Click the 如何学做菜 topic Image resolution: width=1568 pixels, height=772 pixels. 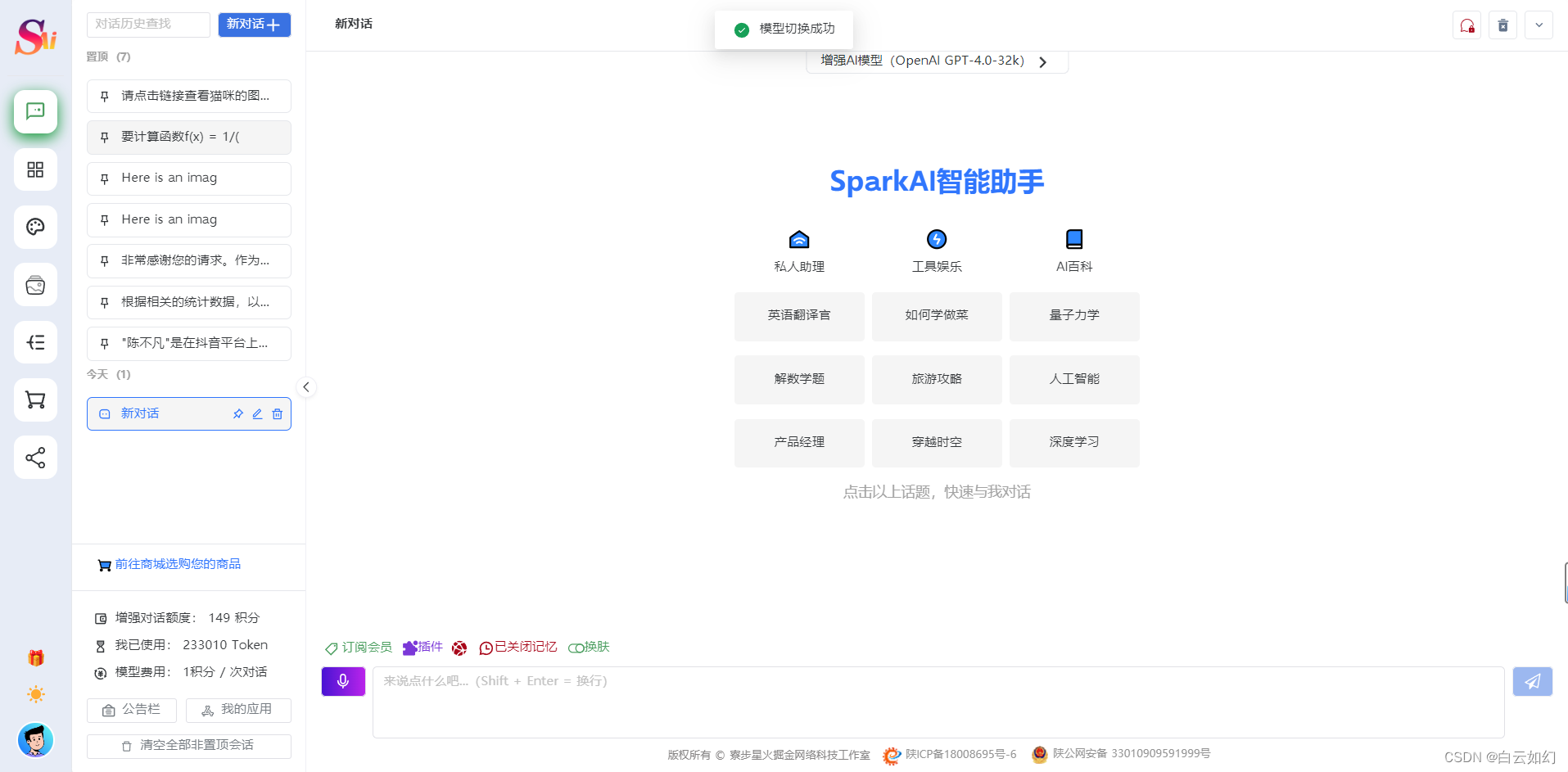tap(937, 316)
